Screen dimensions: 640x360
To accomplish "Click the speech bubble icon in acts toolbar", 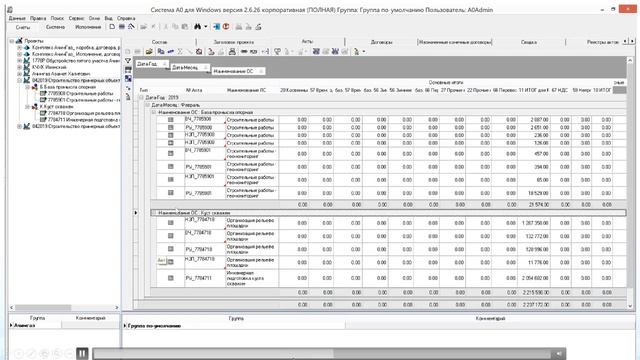I will coord(277,51).
